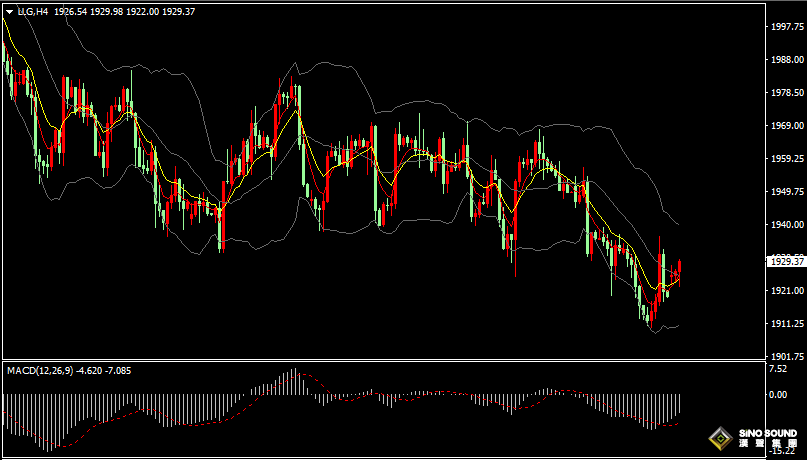Click the 7.52 MACD scale label
Screen dimensions: 807x460
point(778,369)
